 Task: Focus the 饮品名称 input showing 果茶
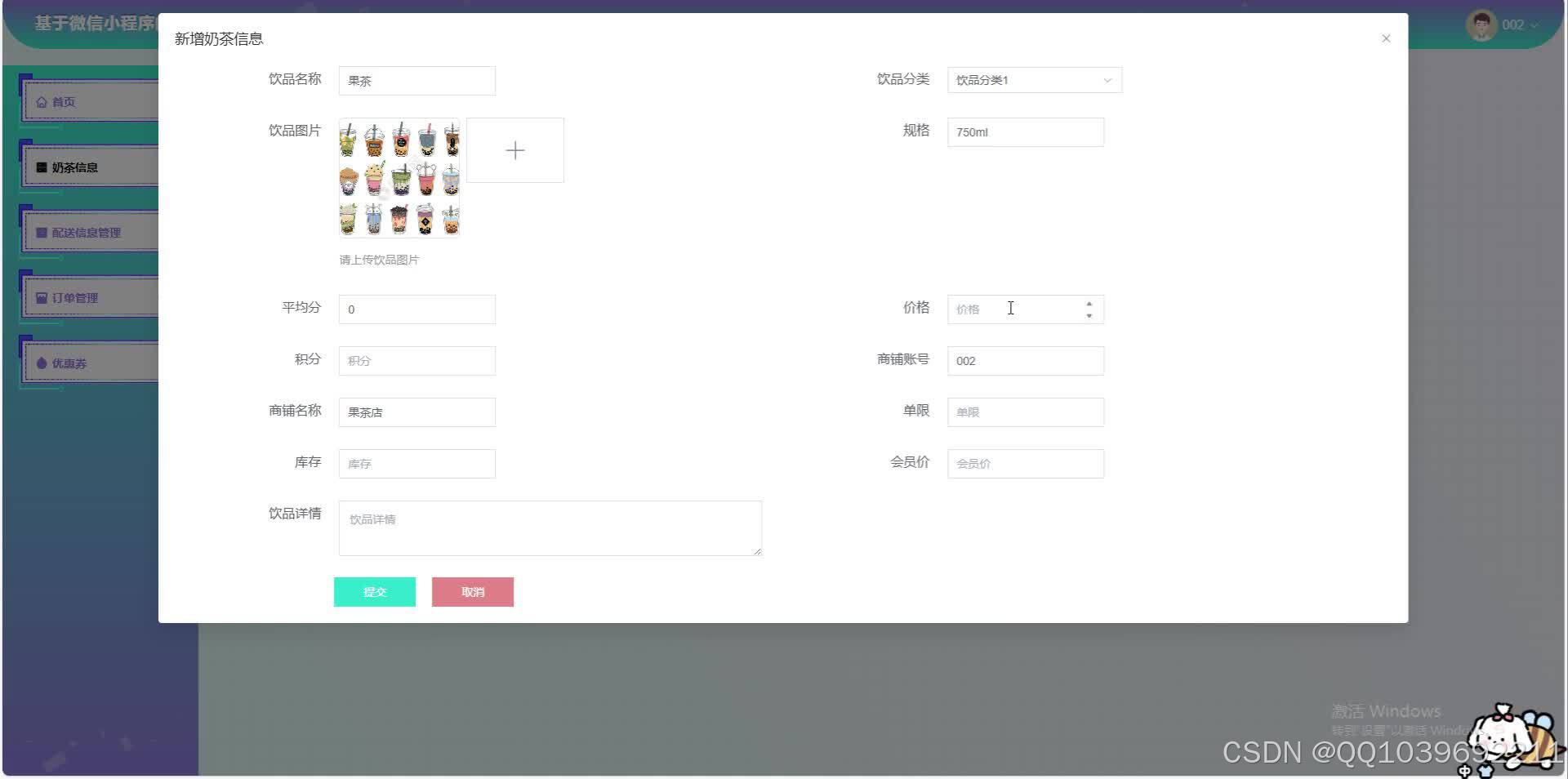click(416, 80)
